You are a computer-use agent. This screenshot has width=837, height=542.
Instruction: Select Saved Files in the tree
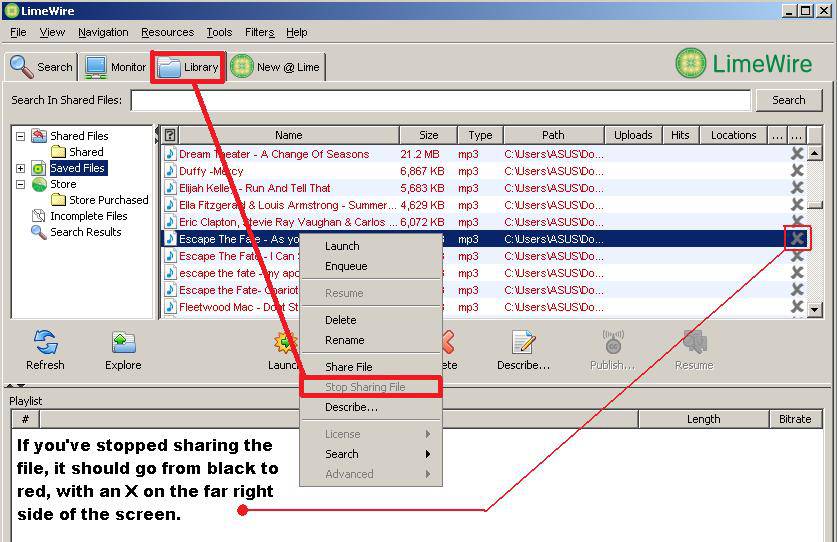pos(78,168)
